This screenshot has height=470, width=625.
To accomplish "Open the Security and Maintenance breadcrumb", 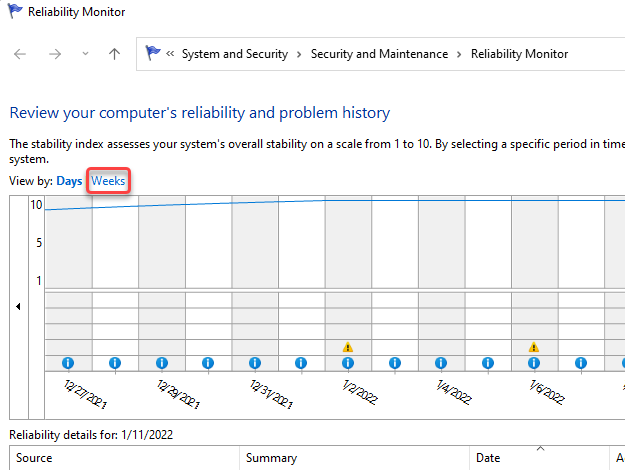I will 379,54.
